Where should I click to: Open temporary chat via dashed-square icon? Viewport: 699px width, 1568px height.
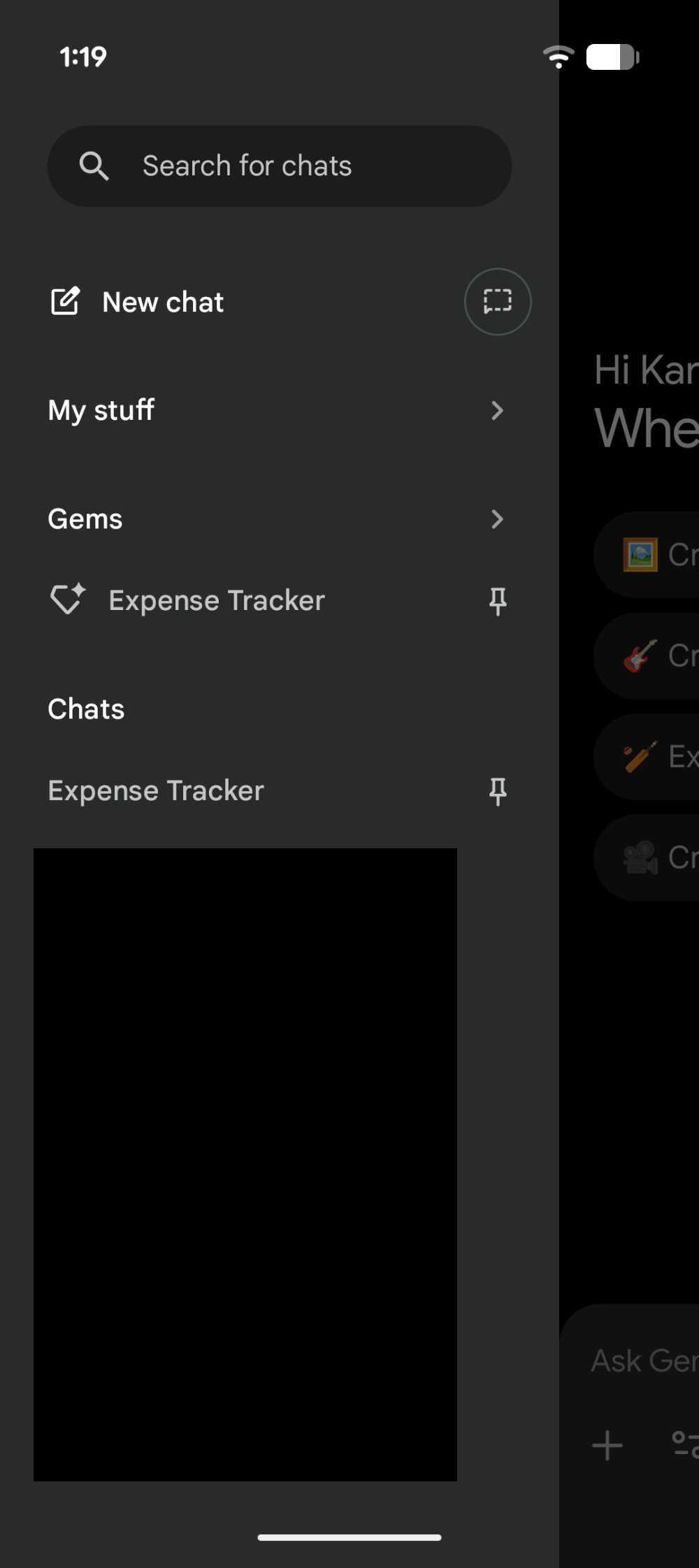coord(497,301)
